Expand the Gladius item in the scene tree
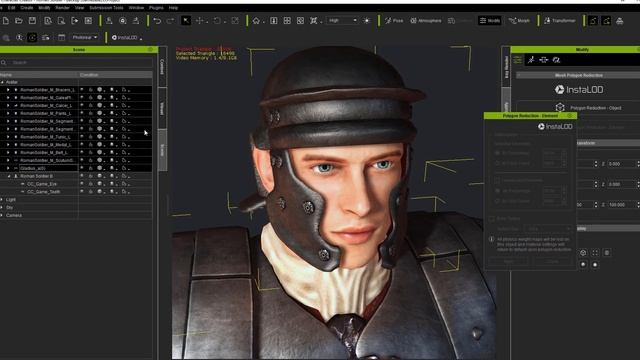This screenshot has height=360, width=640. click(x=8, y=168)
